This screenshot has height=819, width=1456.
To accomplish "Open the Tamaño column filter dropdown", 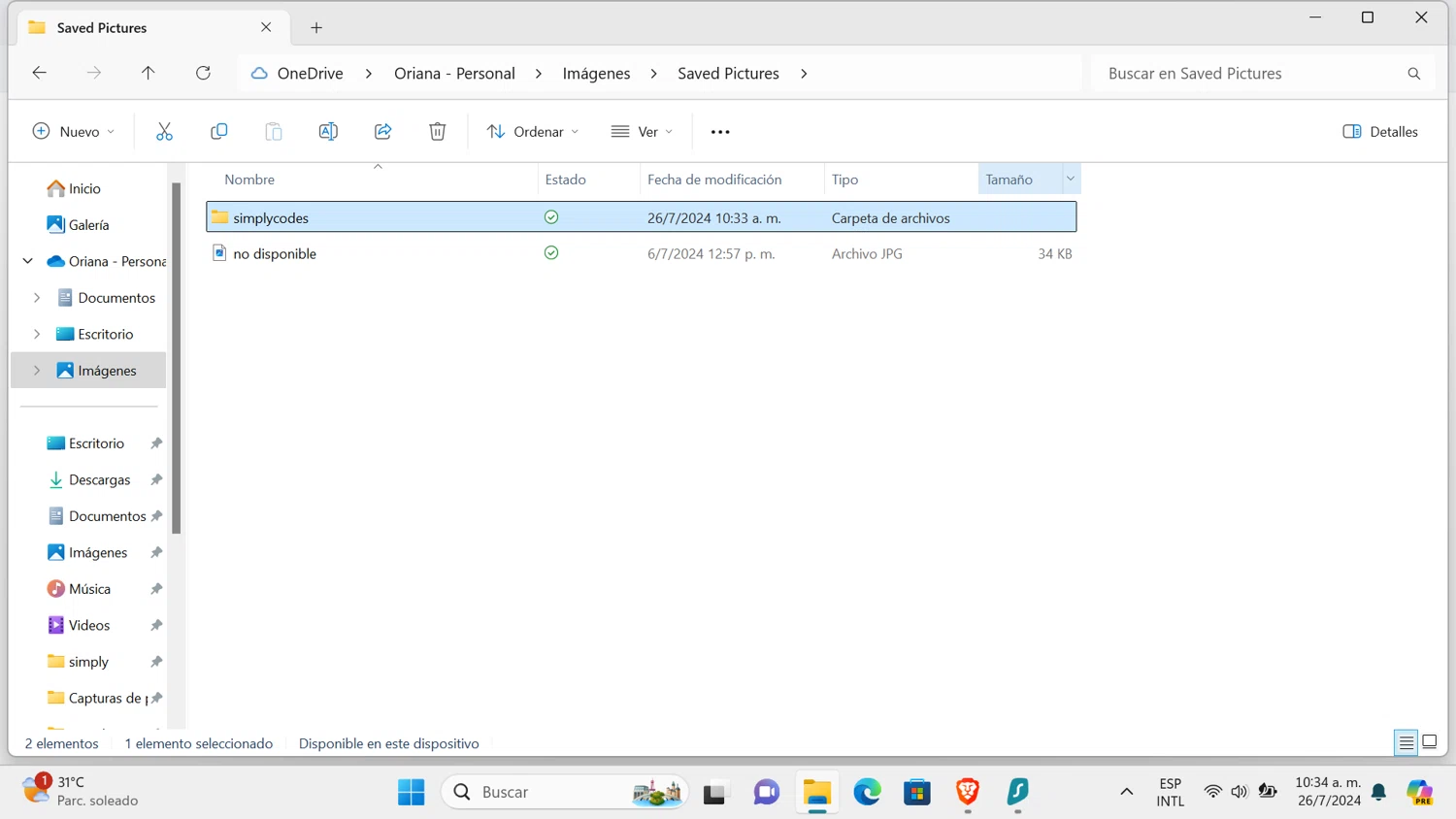I will (x=1071, y=179).
